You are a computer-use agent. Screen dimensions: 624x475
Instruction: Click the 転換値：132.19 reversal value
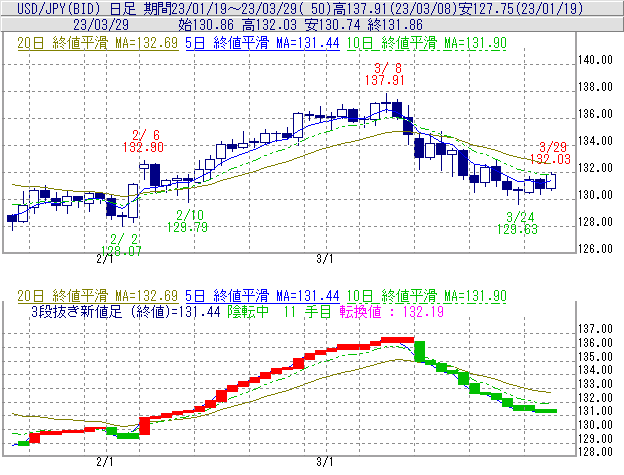(392, 312)
